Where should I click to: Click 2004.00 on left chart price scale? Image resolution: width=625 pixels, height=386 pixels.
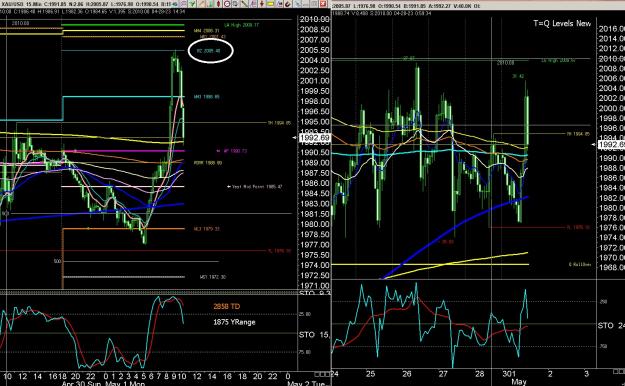pyautogui.click(x=314, y=60)
